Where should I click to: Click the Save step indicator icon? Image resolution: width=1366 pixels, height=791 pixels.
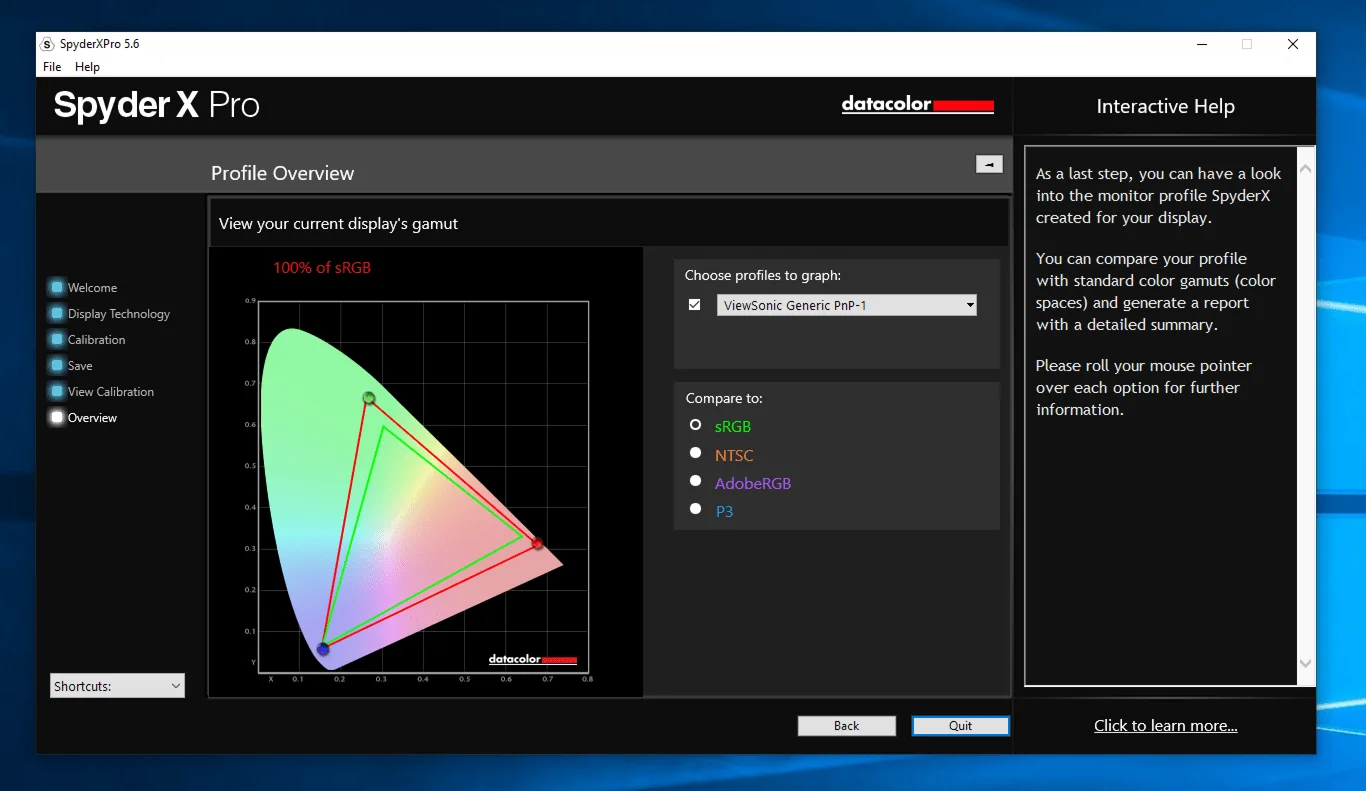click(x=57, y=366)
